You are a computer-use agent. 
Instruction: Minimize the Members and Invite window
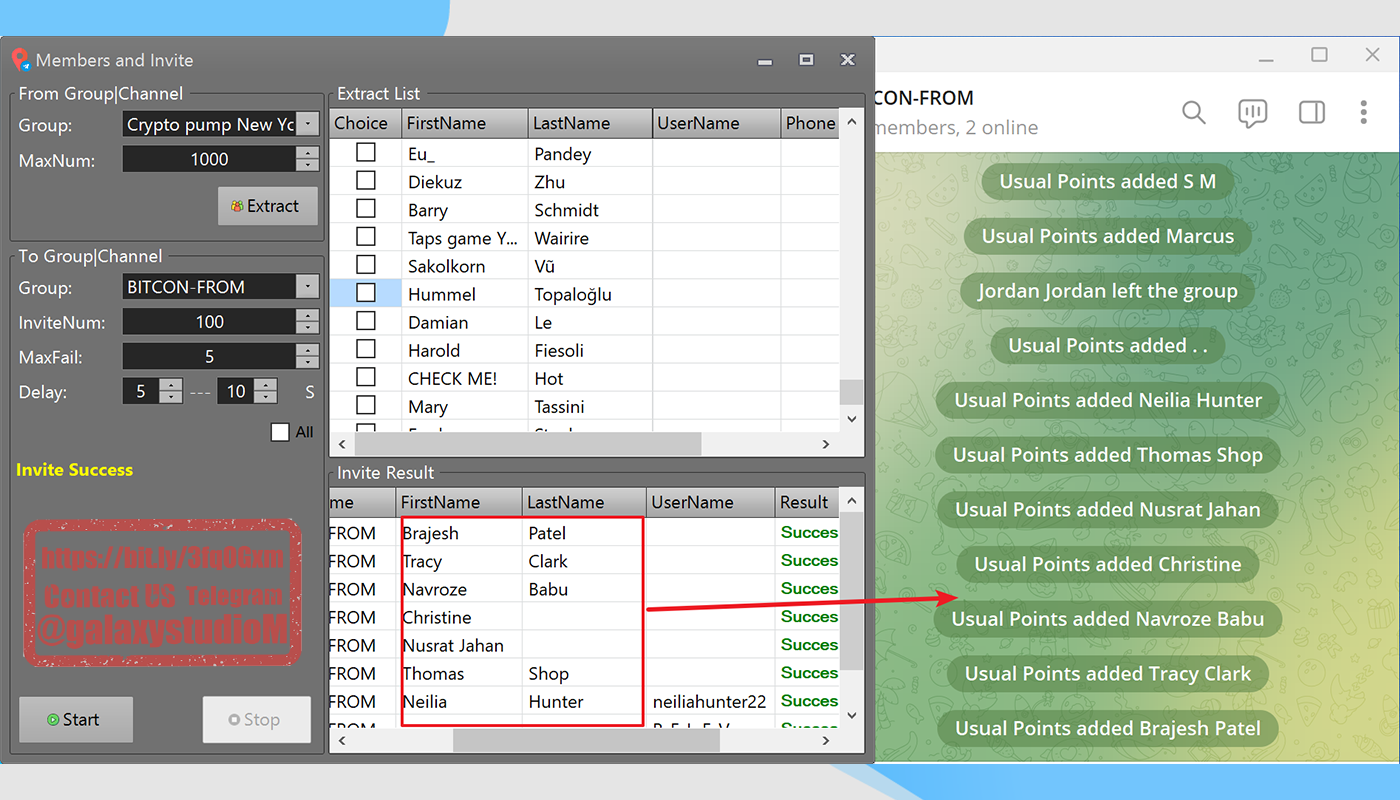765,61
